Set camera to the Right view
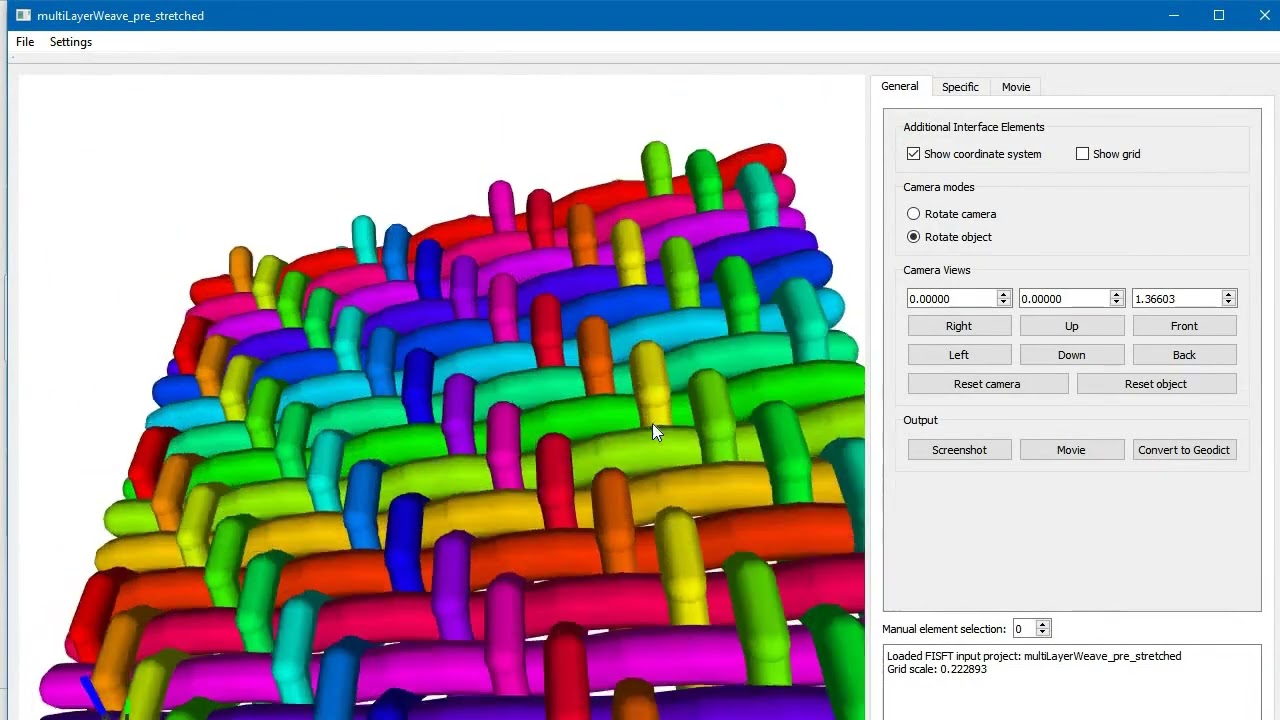 tap(959, 326)
